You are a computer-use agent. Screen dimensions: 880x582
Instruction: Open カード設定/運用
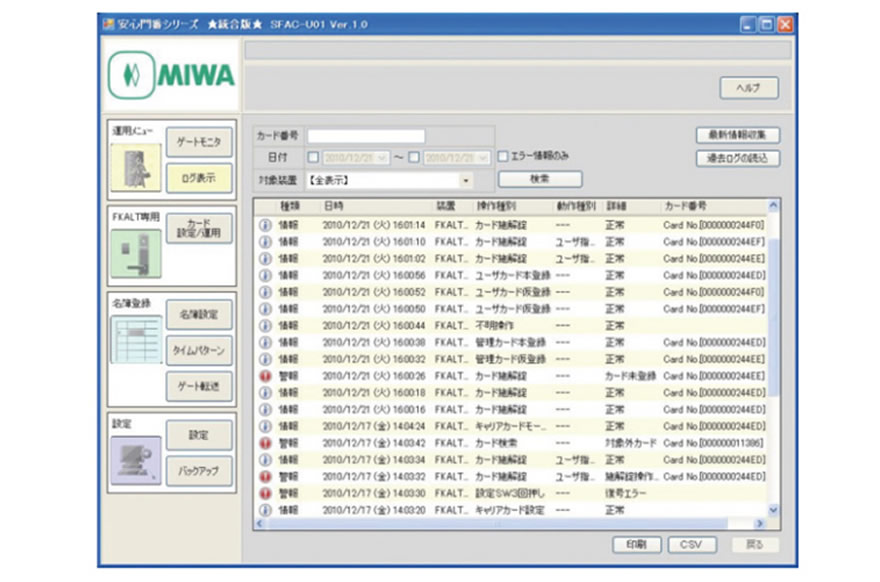pyautogui.click(x=199, y=228)
